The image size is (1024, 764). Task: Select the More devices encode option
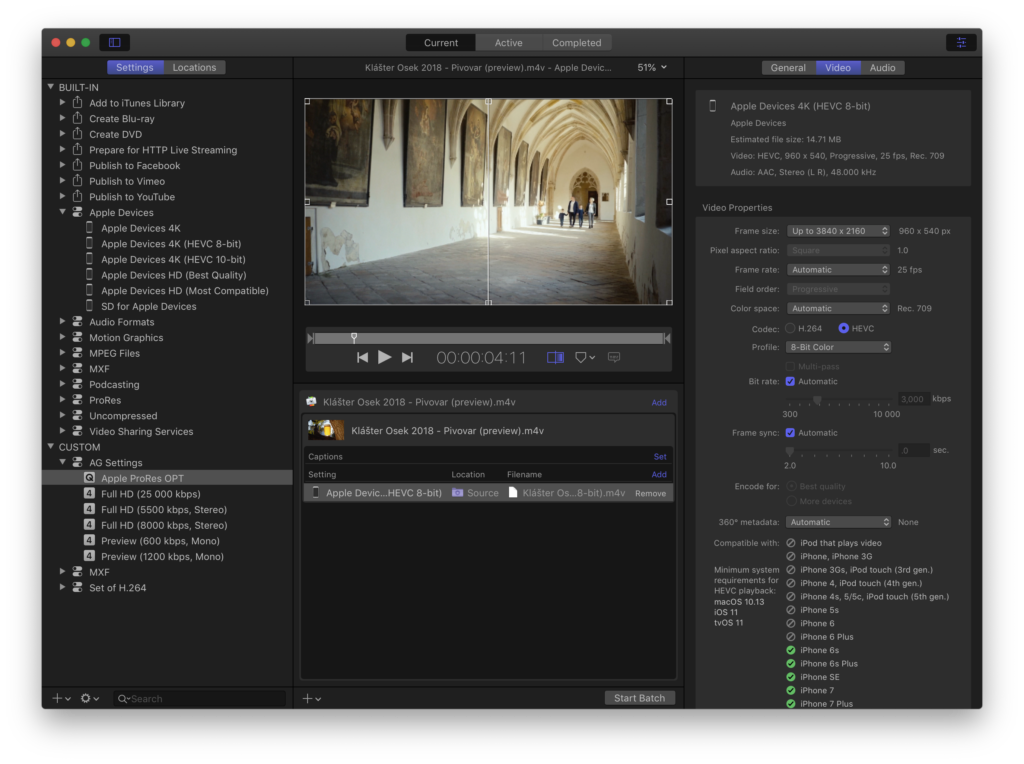(792, 501)
